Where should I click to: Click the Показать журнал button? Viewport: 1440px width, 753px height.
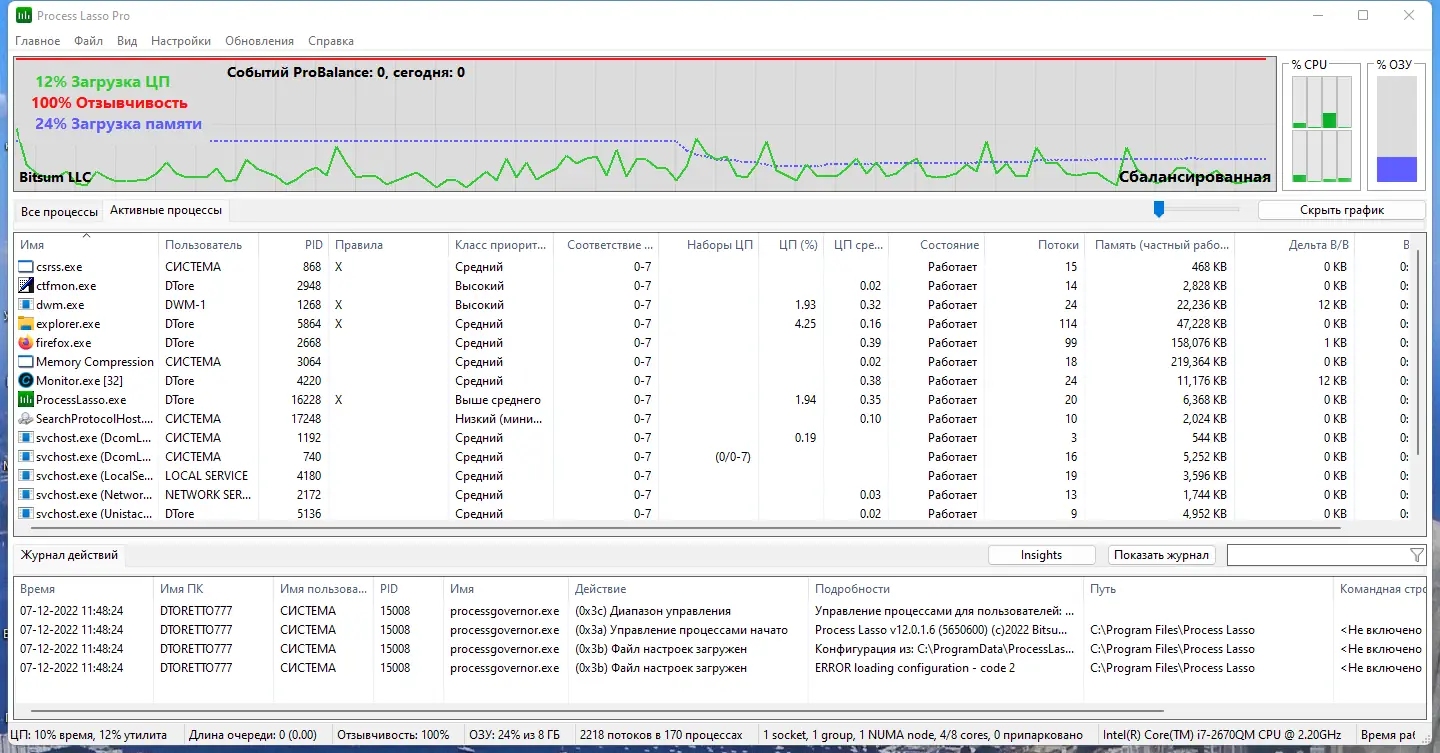point(1162,555)
